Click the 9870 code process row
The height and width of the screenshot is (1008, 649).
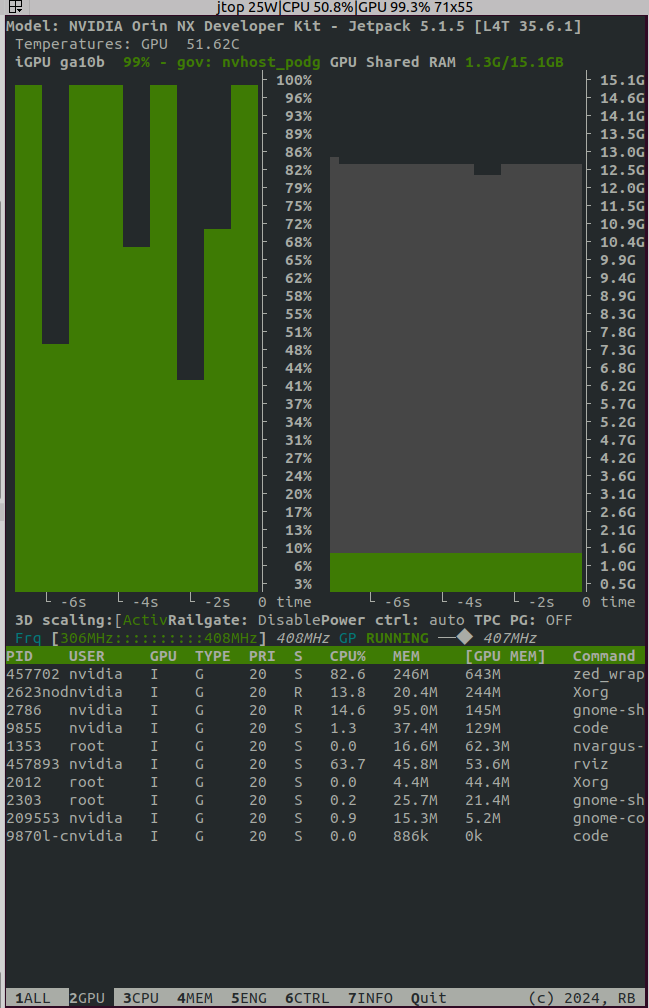pos(324,836)
